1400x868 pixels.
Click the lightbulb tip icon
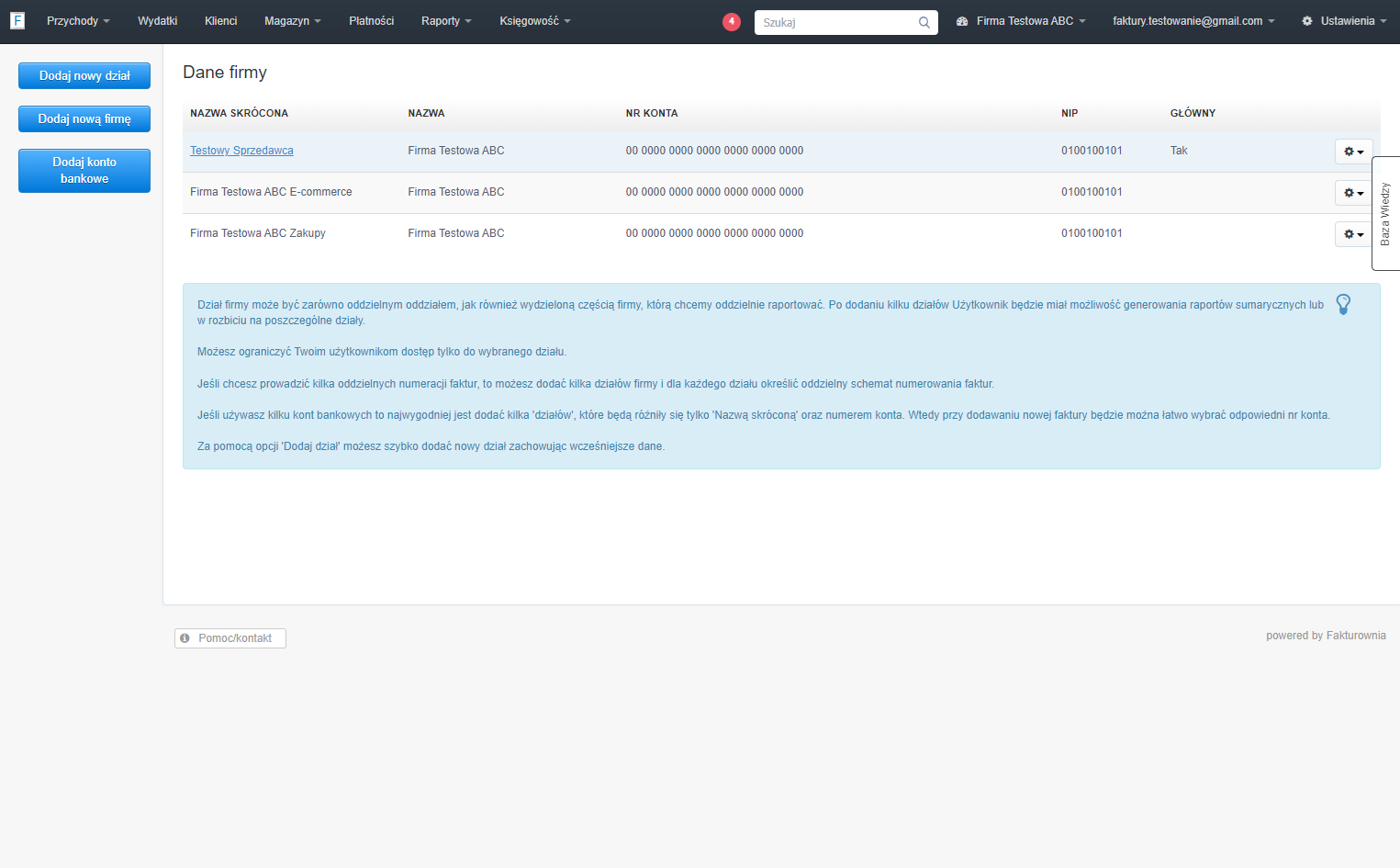pyautogui.click(x=1343, y=304)
